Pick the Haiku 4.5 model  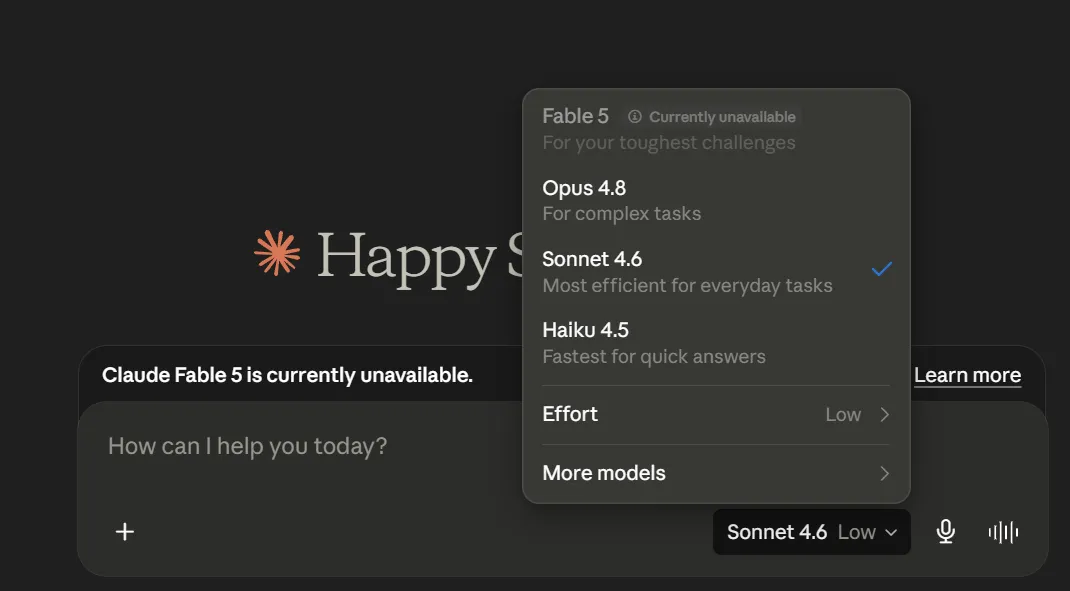(x=716, y=343)
